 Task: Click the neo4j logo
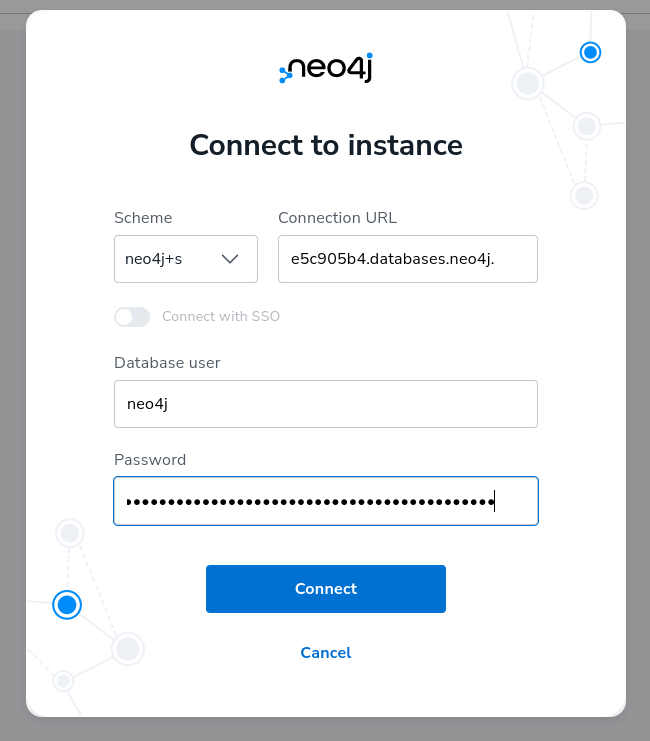pyautogui.click(x=326, y=68)
